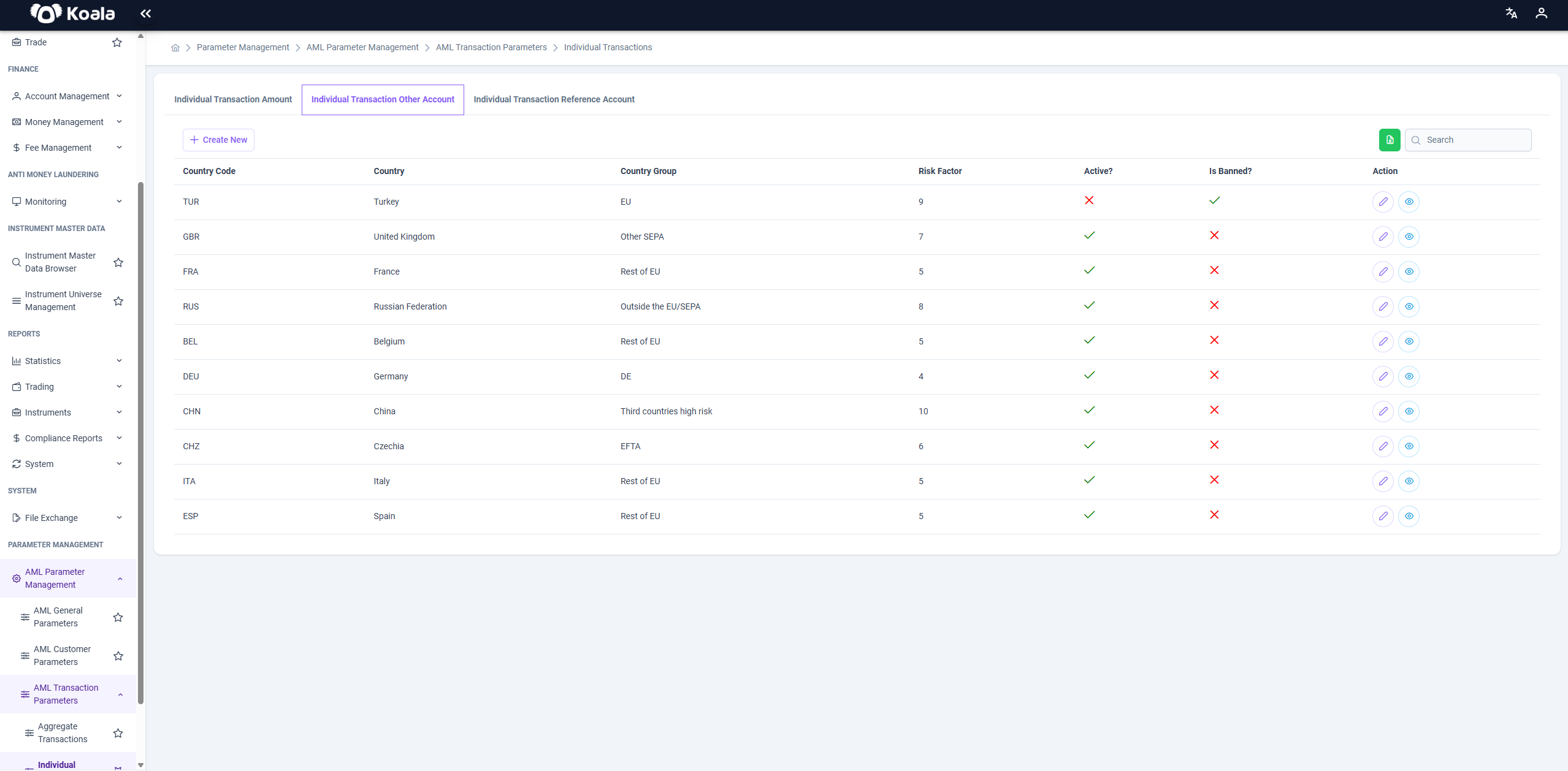The height and width of the screenshot is (771, 1568).
Task: View Germany row details via eye icon
Action: [1409, 376]
